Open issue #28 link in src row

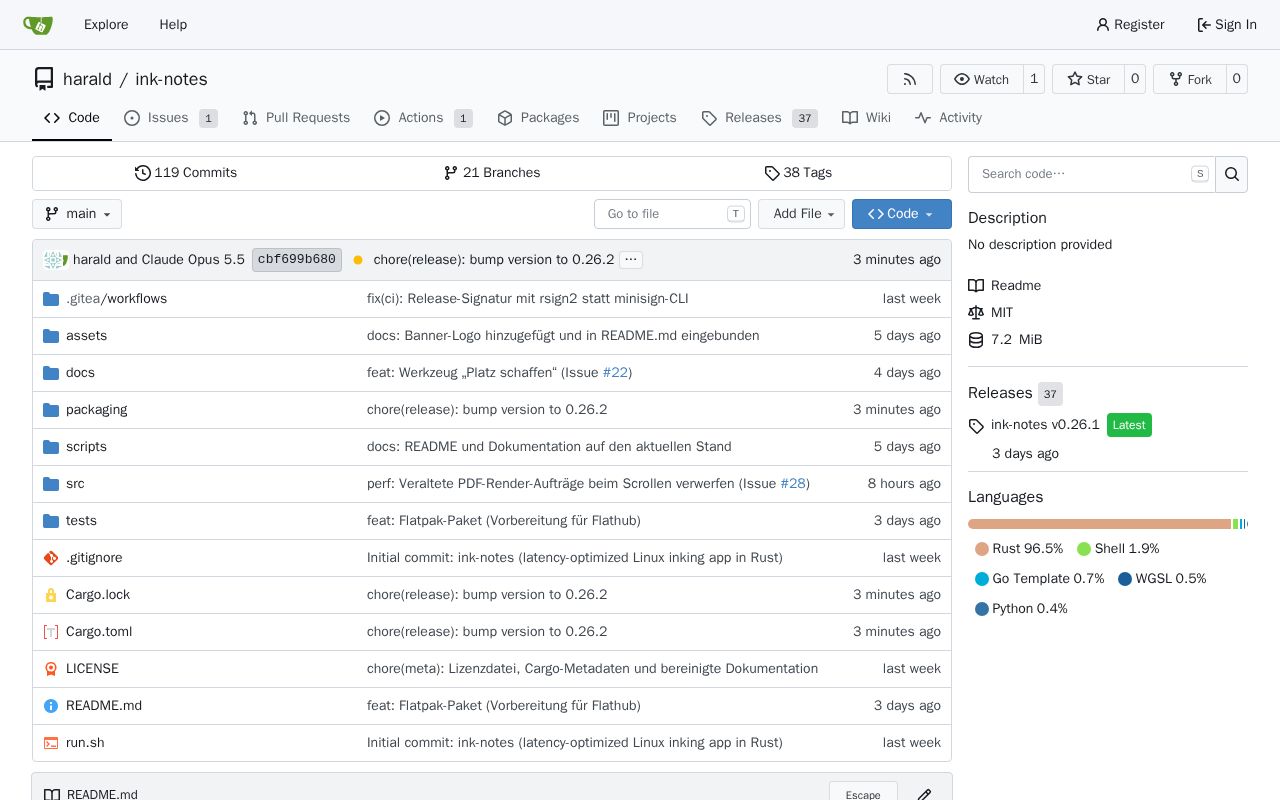pyautogui.click(x=793, y=484)
